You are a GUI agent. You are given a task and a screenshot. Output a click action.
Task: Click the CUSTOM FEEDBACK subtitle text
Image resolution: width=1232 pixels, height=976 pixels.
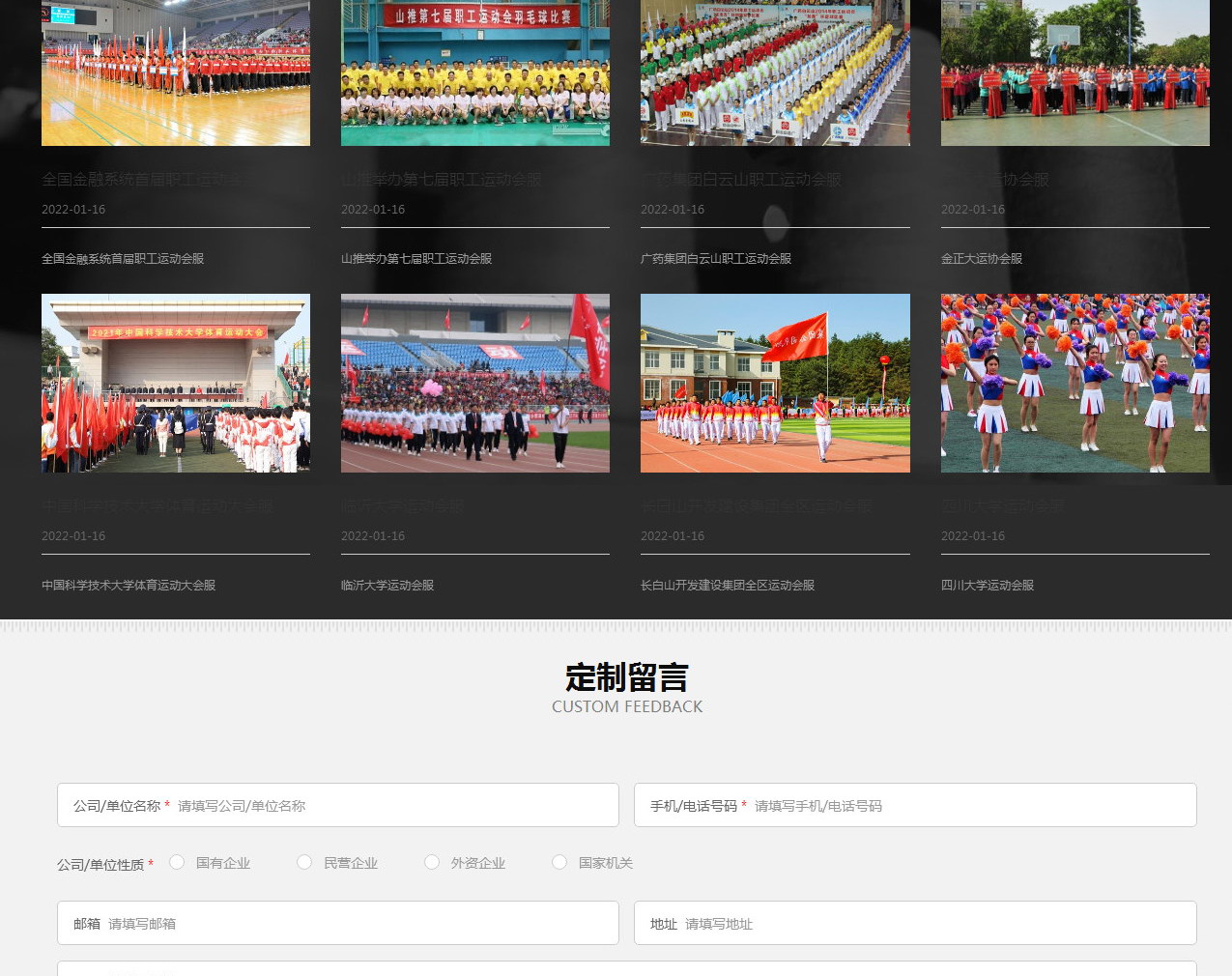[627, 706]
